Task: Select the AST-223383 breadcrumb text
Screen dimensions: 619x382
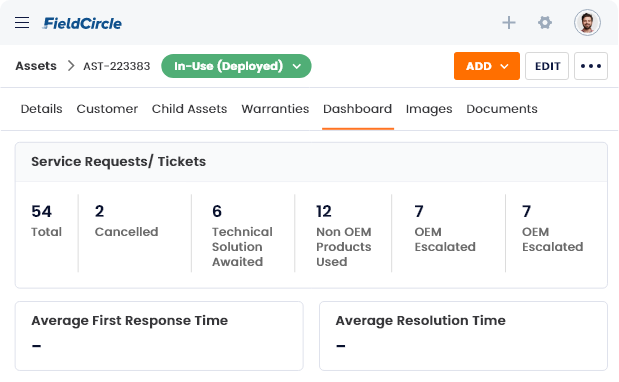Action: [x=116, y=66]
